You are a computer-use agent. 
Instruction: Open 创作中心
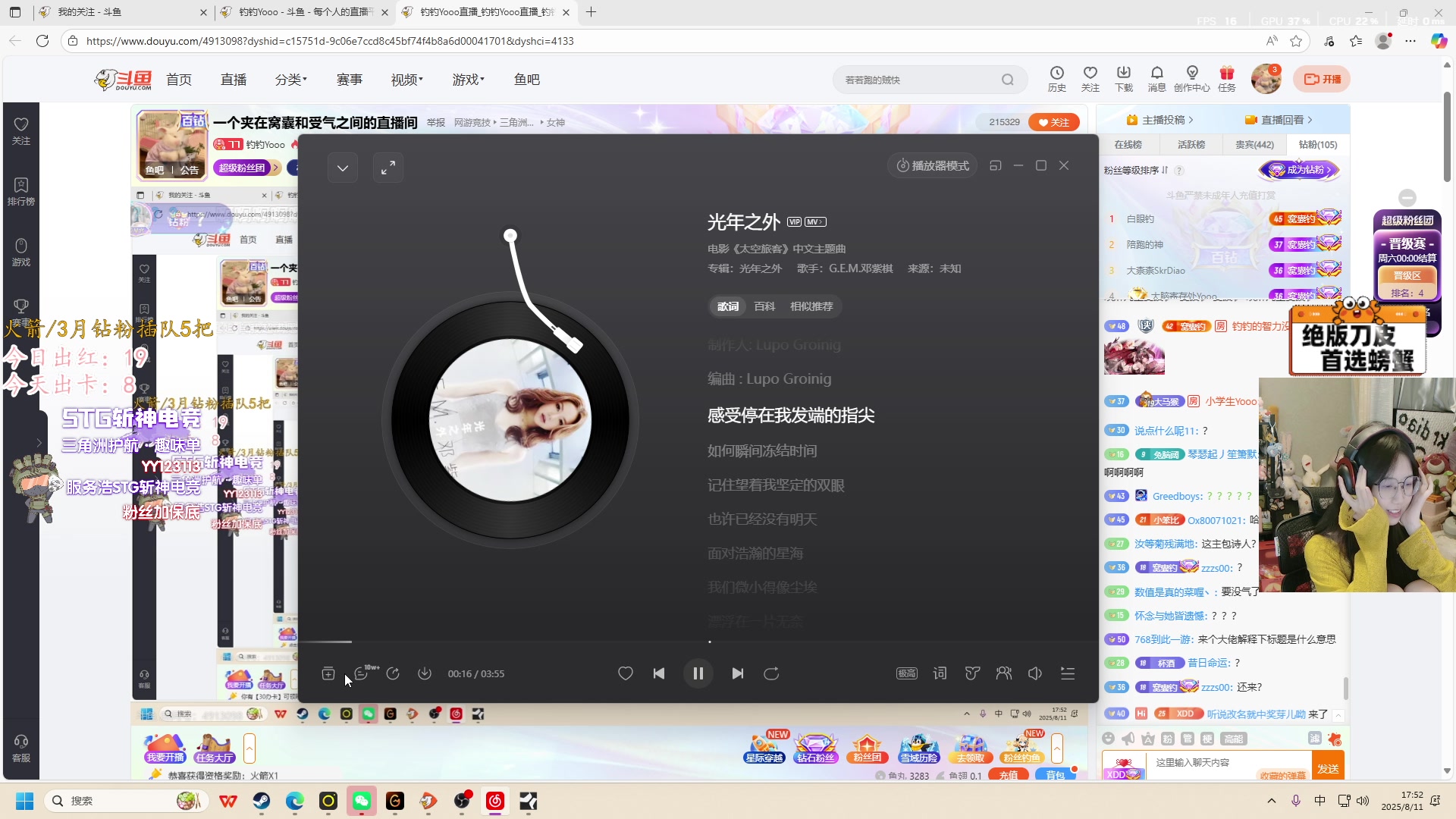(1192, 79)
